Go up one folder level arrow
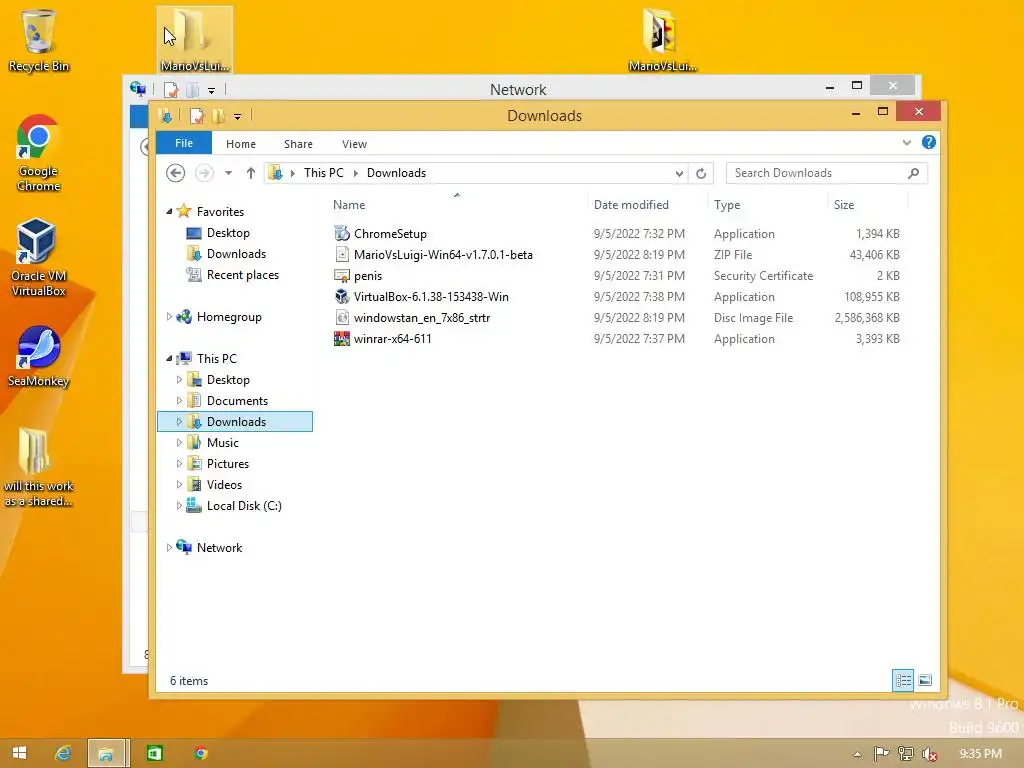The height and width of the screenshot is (768, 1024). 251,173
